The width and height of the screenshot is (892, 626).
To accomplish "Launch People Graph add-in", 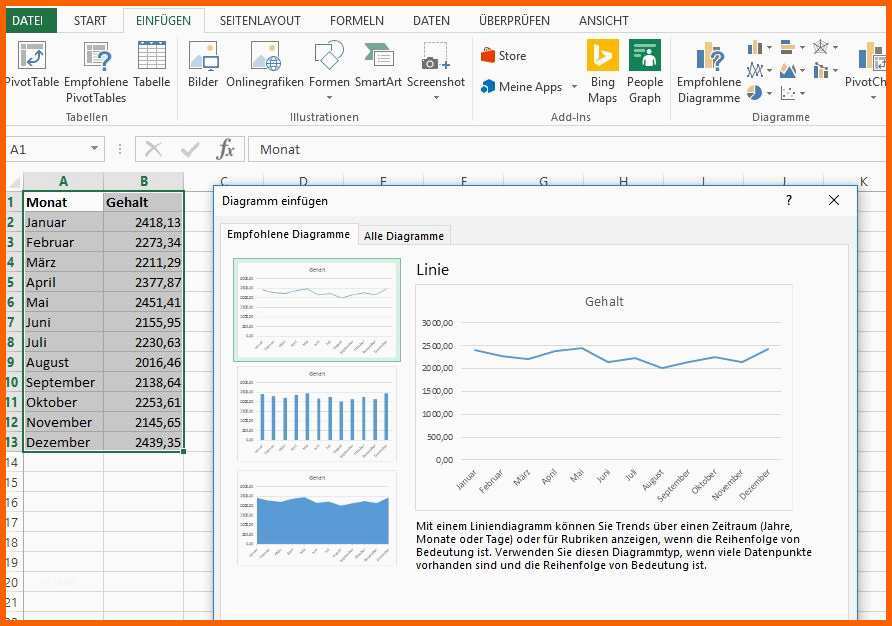I will [x=645, y=72].
